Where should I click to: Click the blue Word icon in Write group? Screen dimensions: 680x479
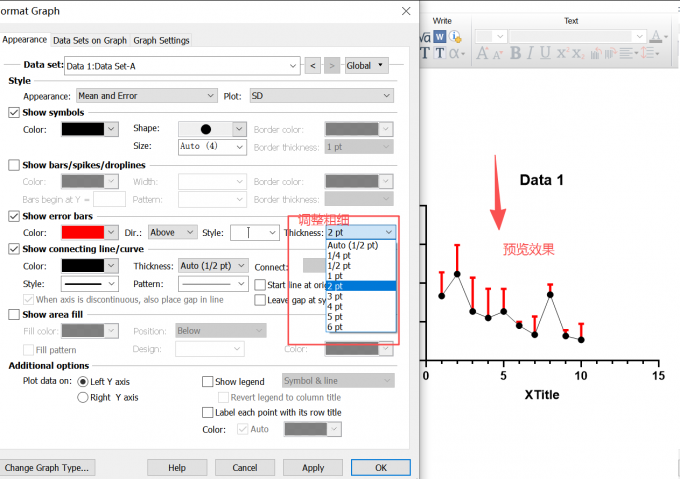click(439, 37)
